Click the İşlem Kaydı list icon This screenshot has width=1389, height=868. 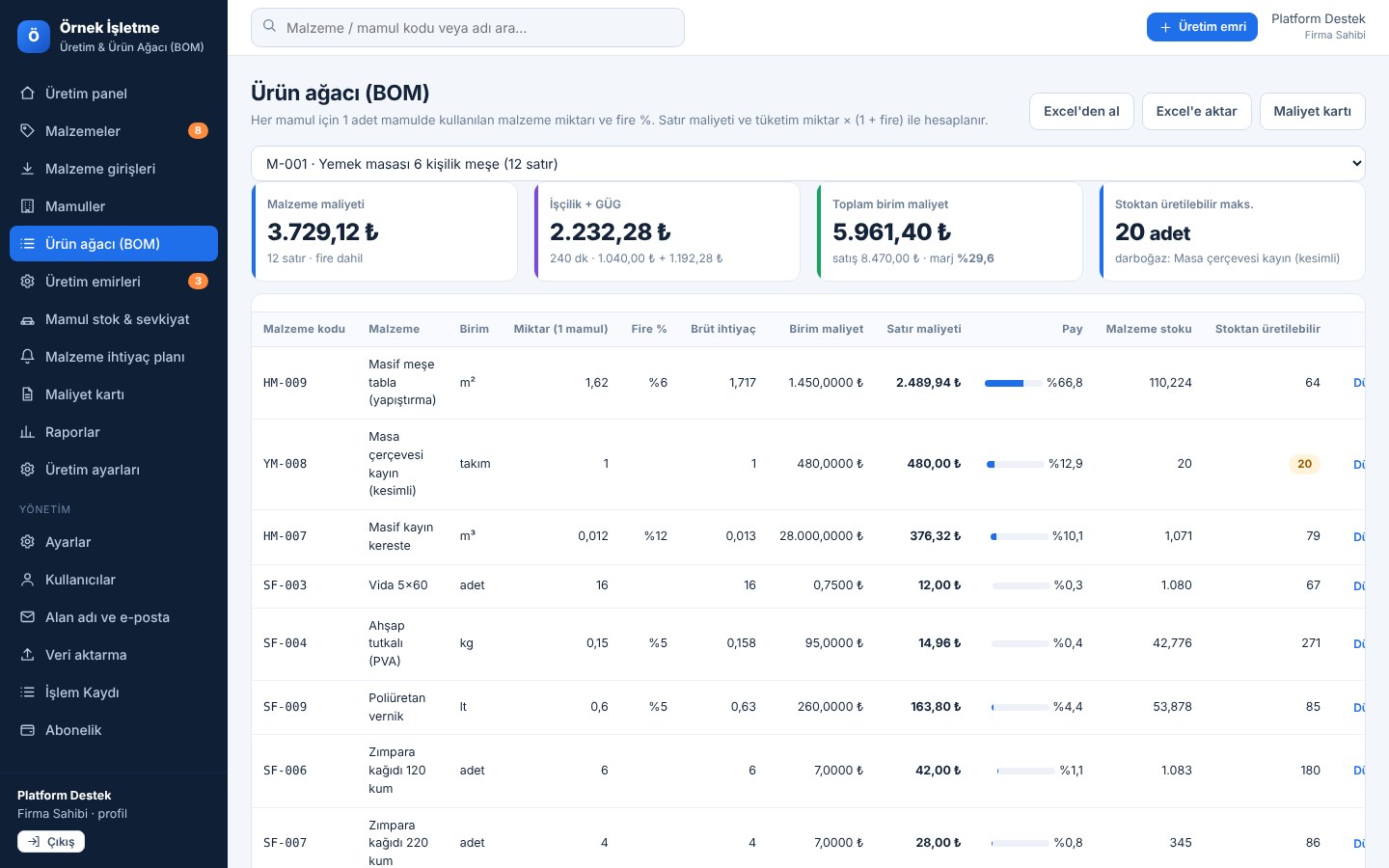click(x=28, y=692)
